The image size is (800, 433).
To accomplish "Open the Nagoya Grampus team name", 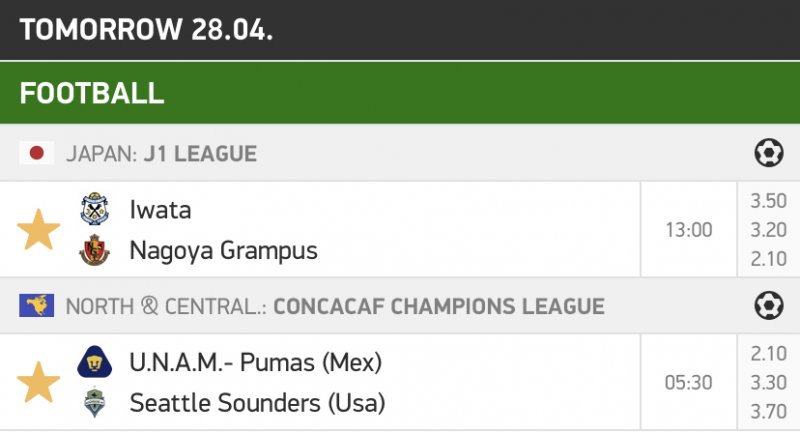I will tap(223, 251).
